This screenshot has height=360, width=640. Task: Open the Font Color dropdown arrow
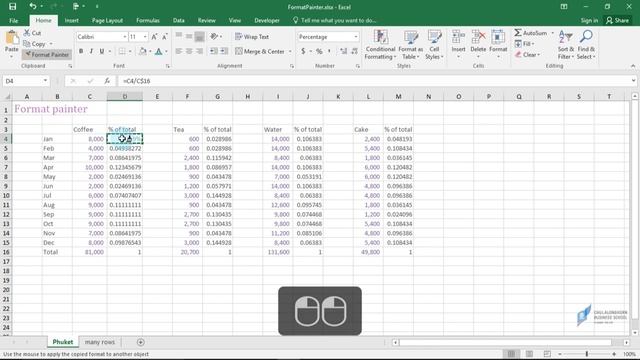(167, 51)
